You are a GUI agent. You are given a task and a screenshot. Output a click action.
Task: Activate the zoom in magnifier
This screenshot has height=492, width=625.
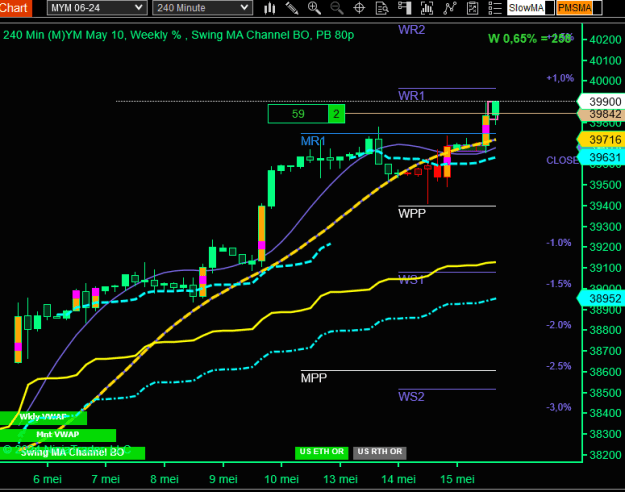tap(314, 8)
